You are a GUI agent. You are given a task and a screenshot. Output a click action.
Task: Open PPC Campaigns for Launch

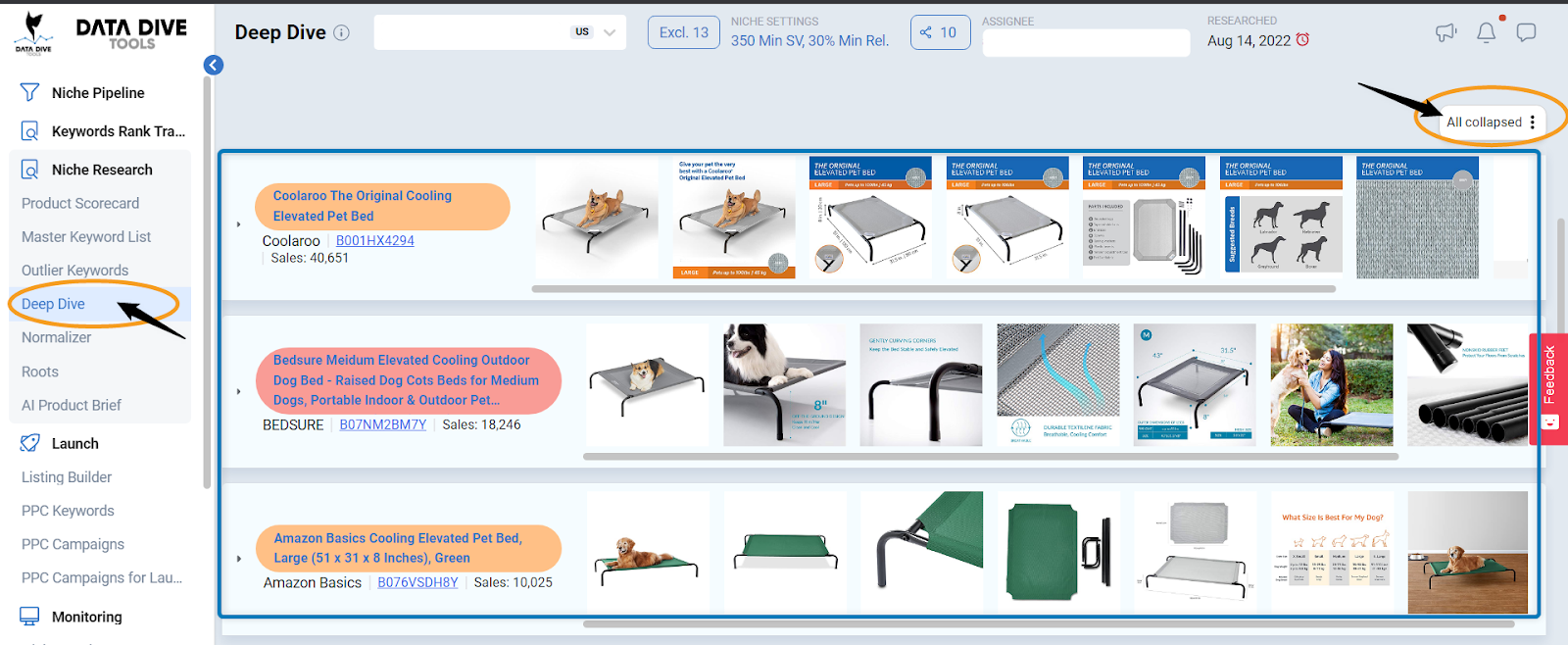click(x=102, y=577)
